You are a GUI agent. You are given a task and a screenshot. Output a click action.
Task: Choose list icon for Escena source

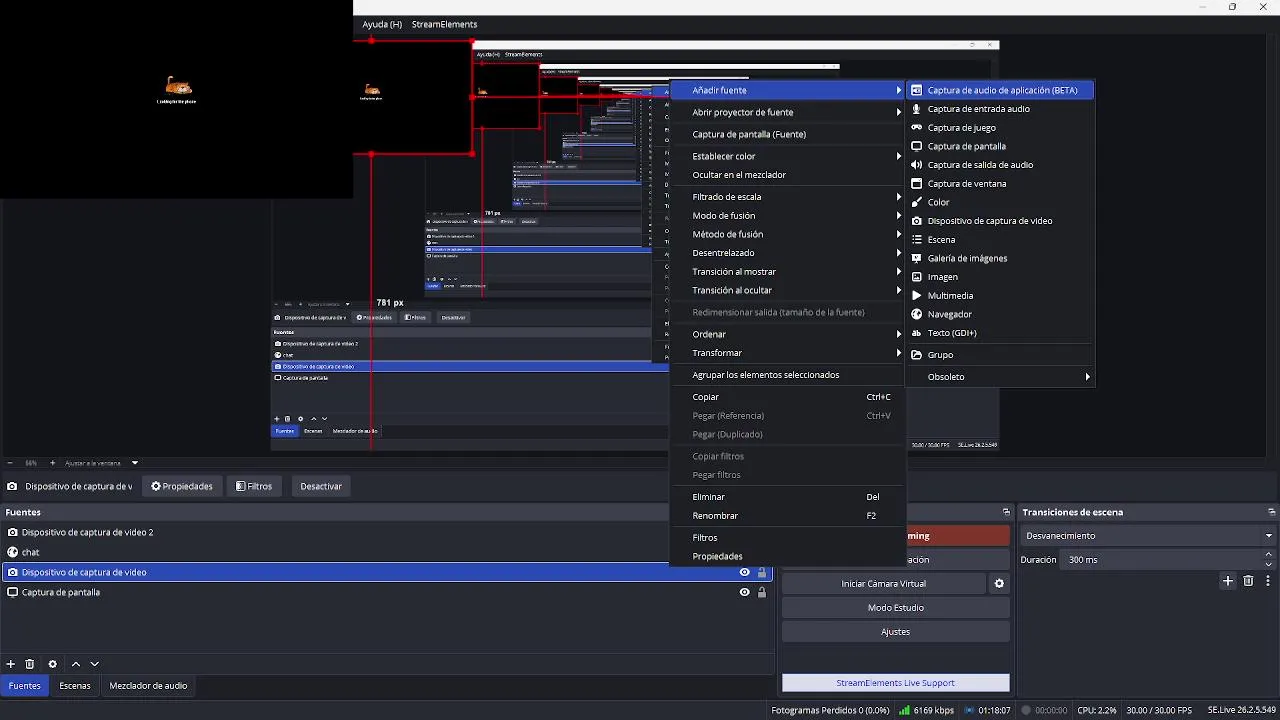(916, 240)
